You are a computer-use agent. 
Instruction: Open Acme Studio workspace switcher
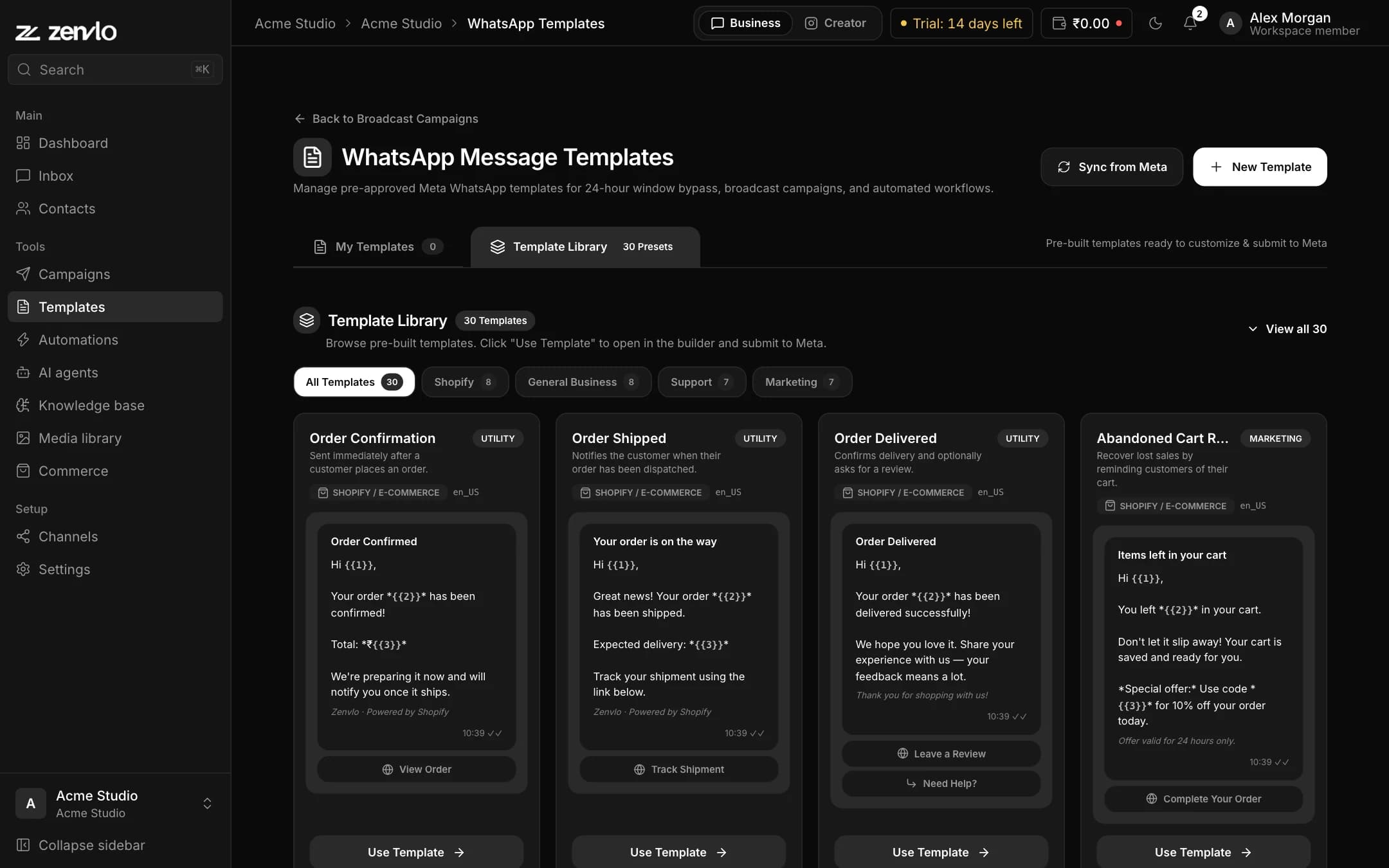click(x=115, y=804)
